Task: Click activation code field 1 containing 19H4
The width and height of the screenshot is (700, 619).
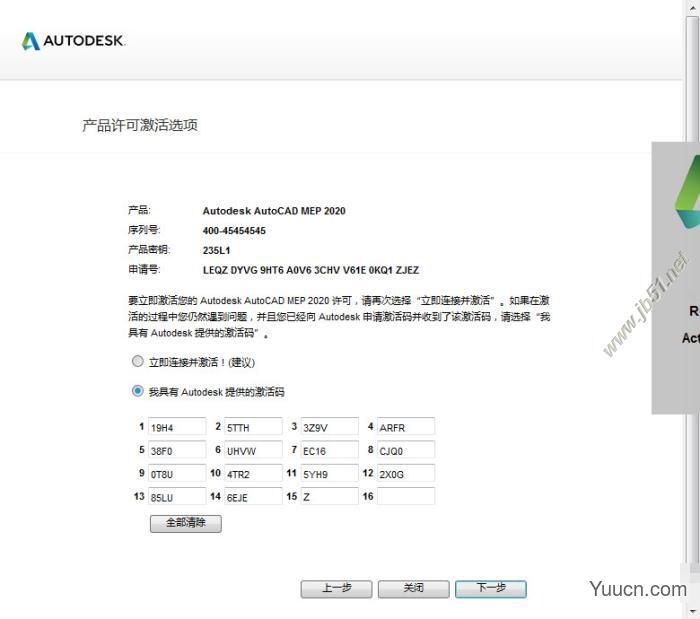Action: coord(177,426)
